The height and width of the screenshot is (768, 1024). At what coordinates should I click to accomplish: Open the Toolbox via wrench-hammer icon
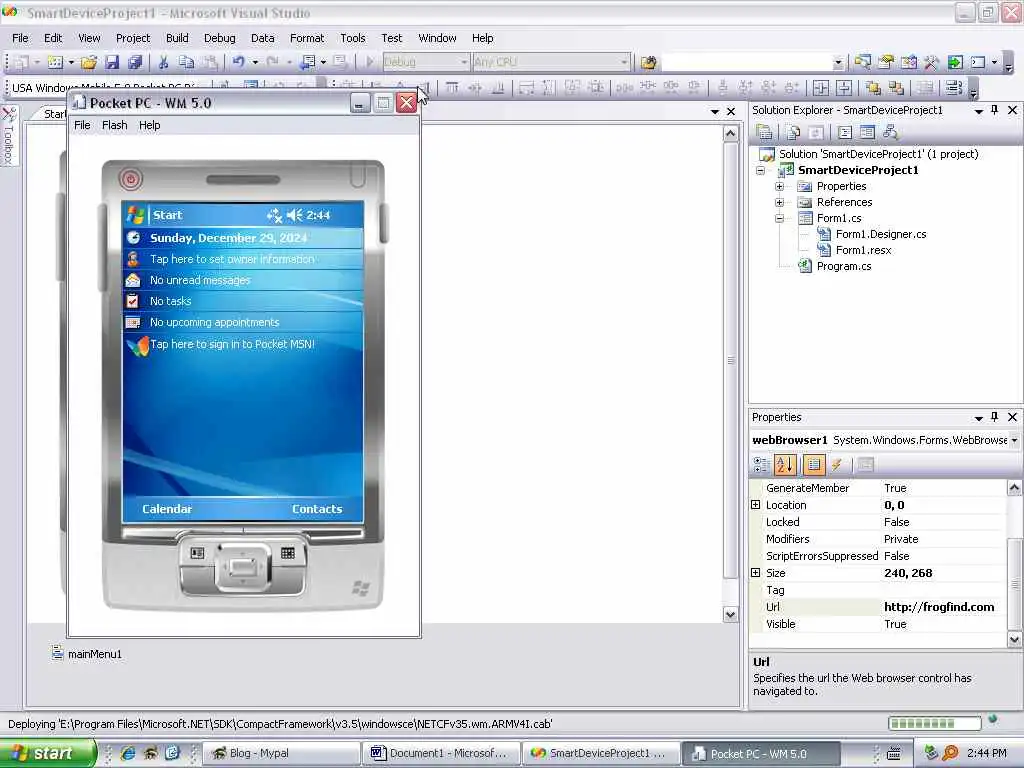931,62
